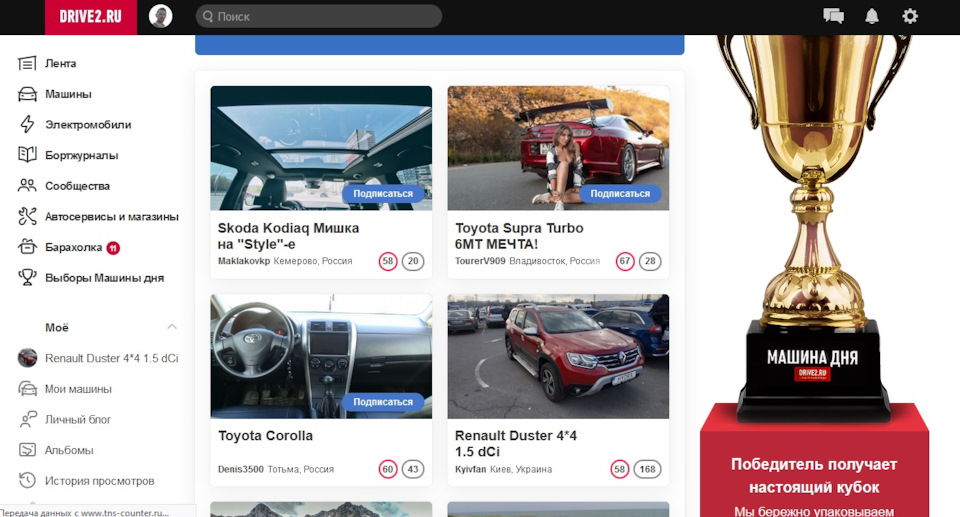
Task: Open Toyota Supra Turbo 6MT МЕЧТА title
Action: 519,236
